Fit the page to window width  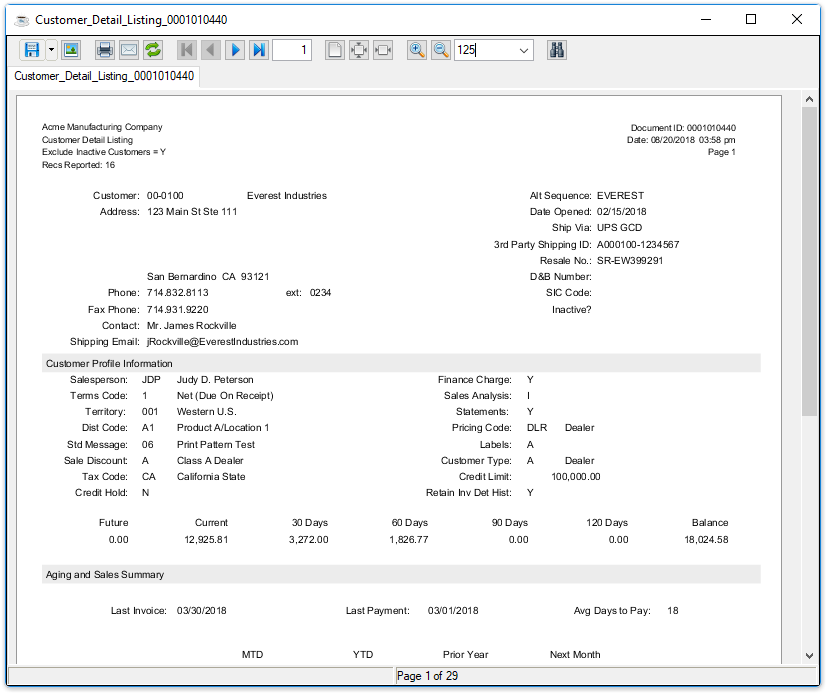(x=383, y=50)
